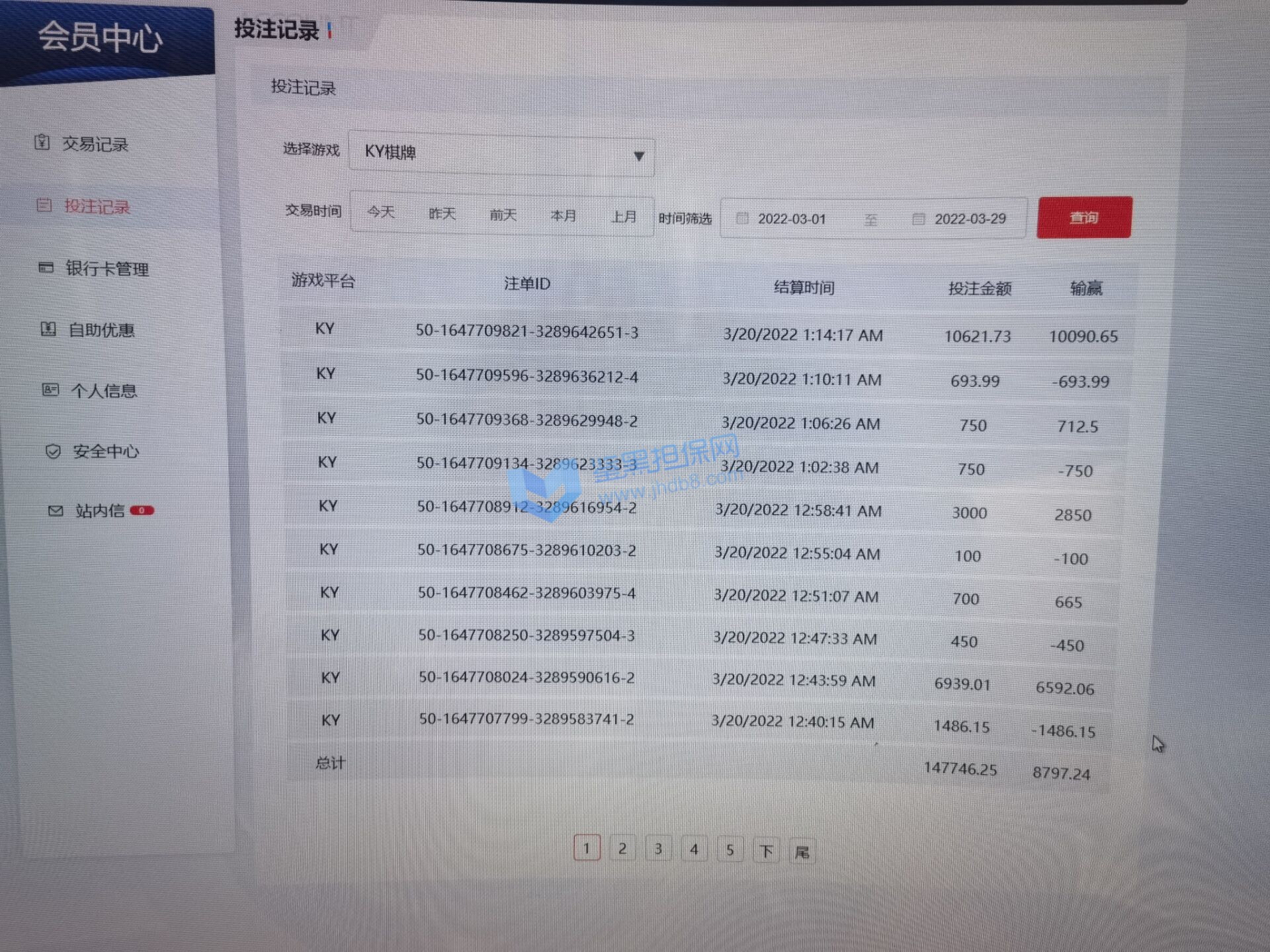Jump to last page 尾
Viewport: 1270px width, 952px height.
pos(802,852)
